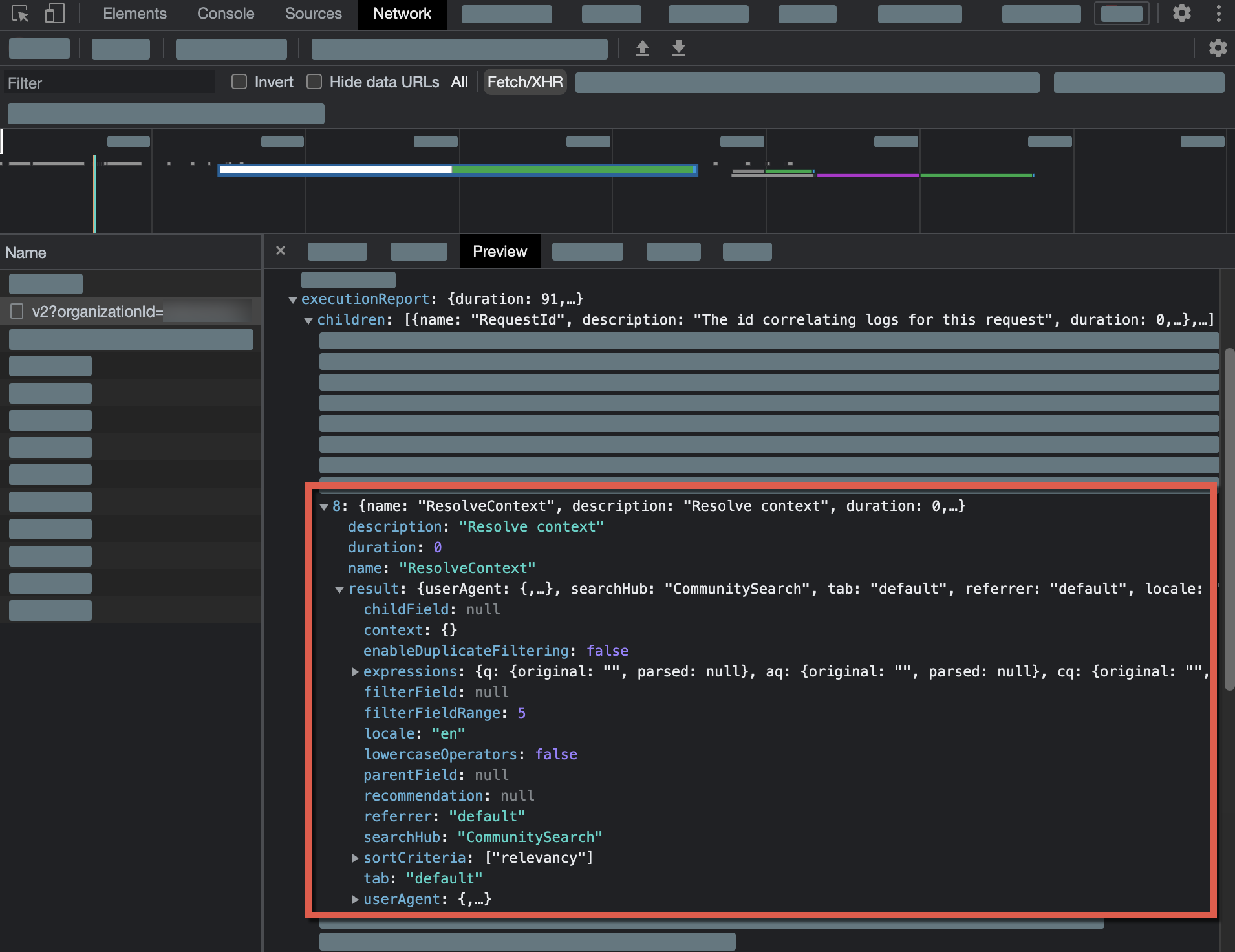This screenshot has width=1235, height=952.
Task: Close the request details pane
Action: click(x=281, y=251)
